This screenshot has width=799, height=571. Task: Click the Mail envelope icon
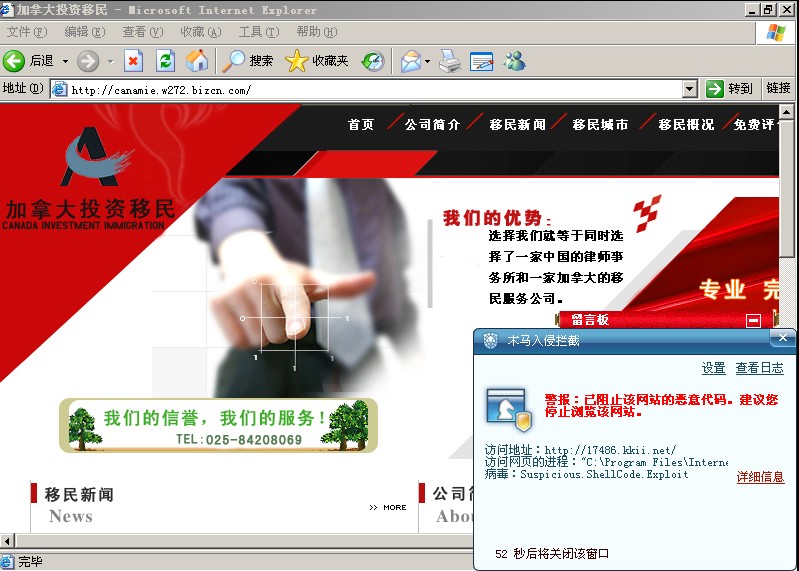[410, 61]
